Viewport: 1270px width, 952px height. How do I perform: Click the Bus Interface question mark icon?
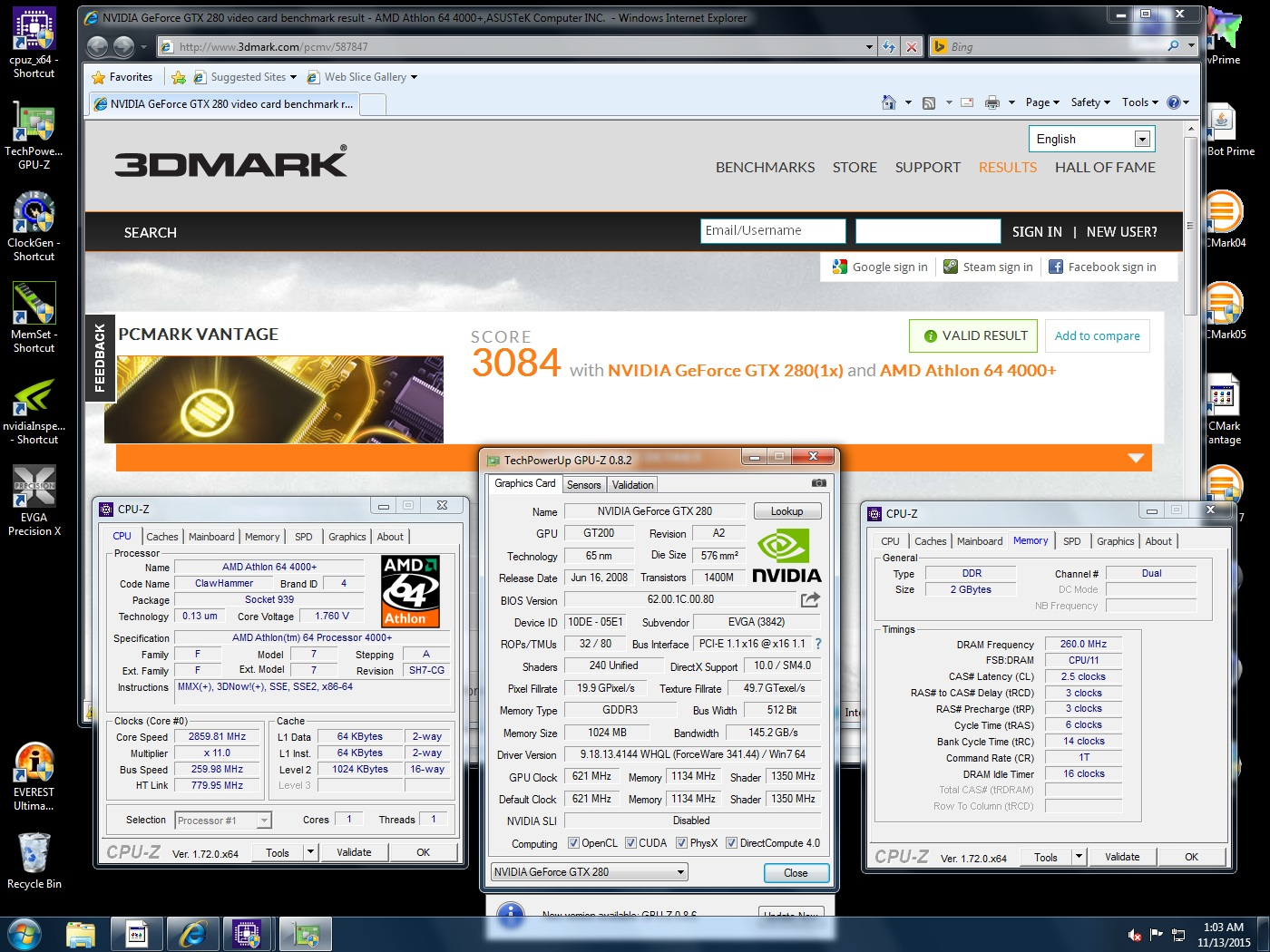click(x=818, y=644)
